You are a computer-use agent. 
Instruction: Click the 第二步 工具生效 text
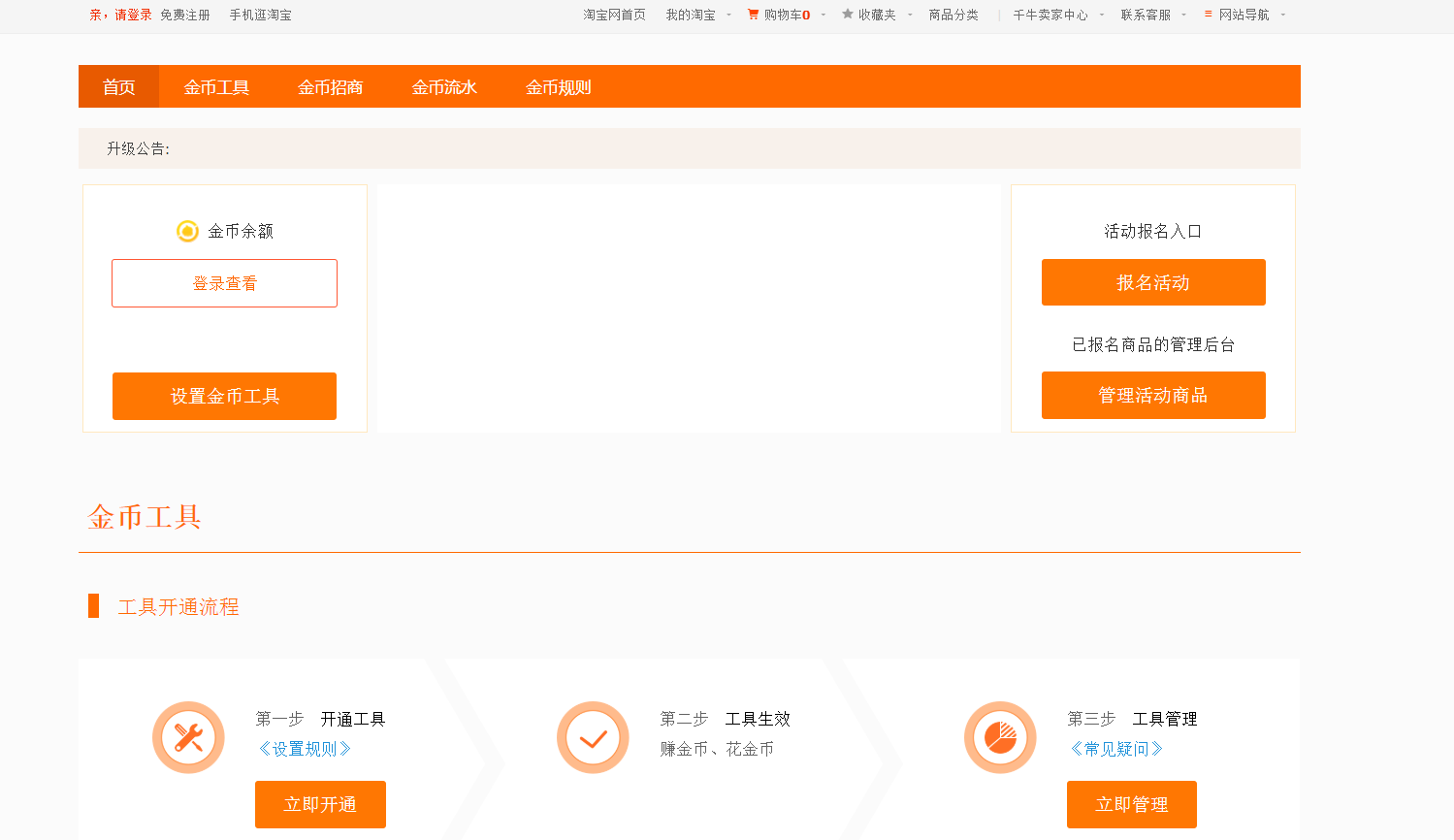pos(726,719)
